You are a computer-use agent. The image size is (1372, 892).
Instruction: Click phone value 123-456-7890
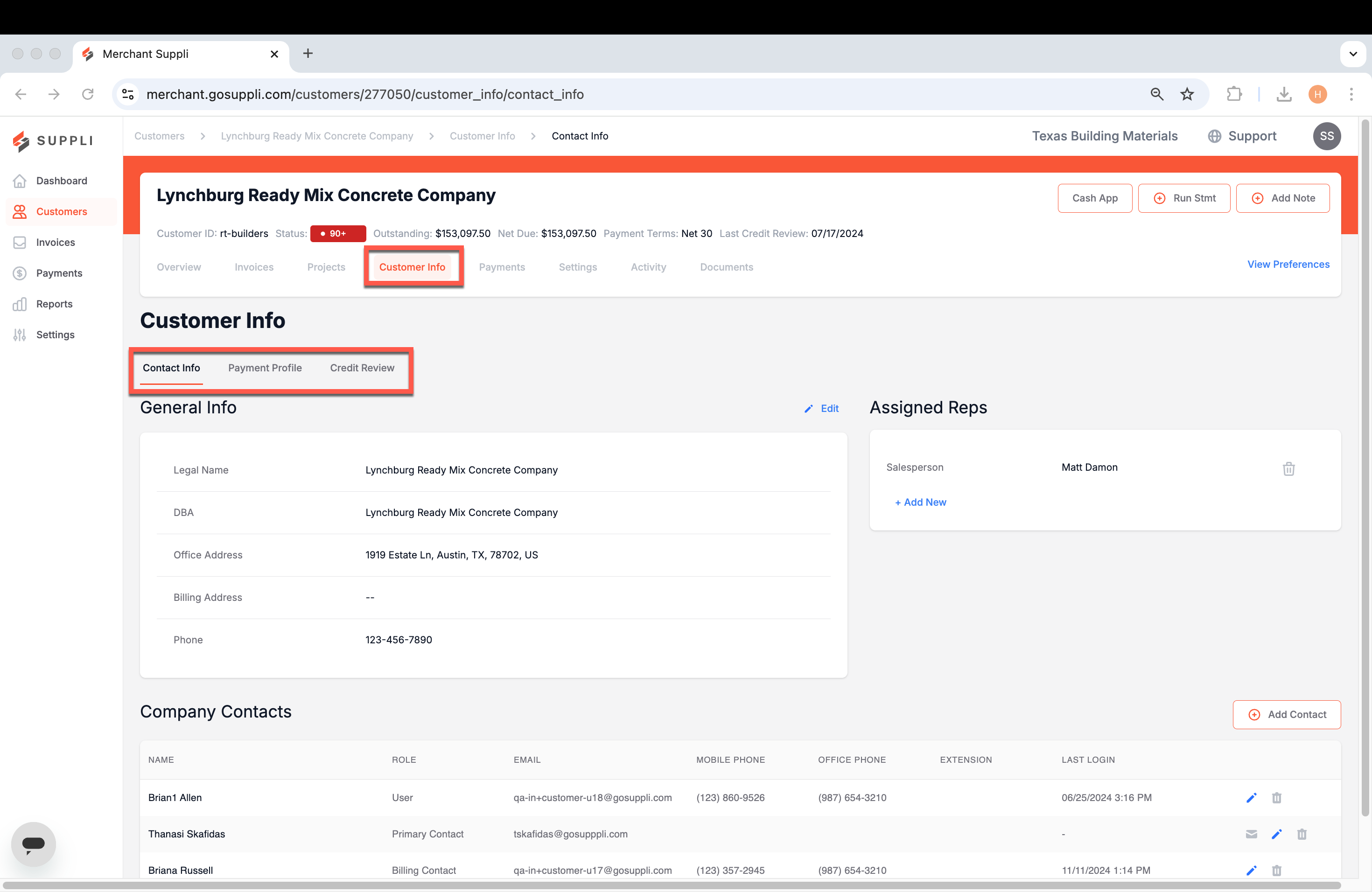[399, 640]
